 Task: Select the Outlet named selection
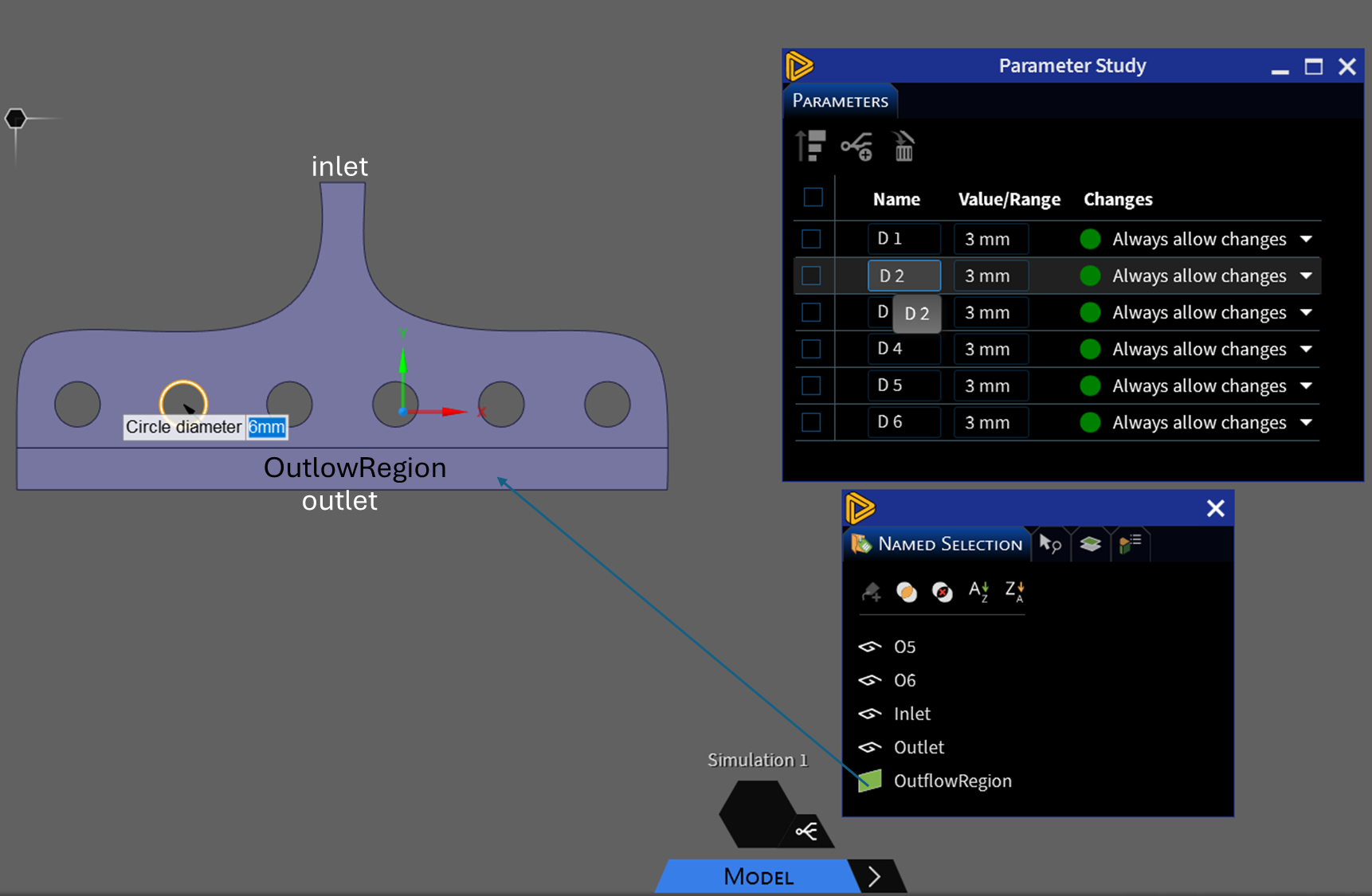[x=919, y=747]
